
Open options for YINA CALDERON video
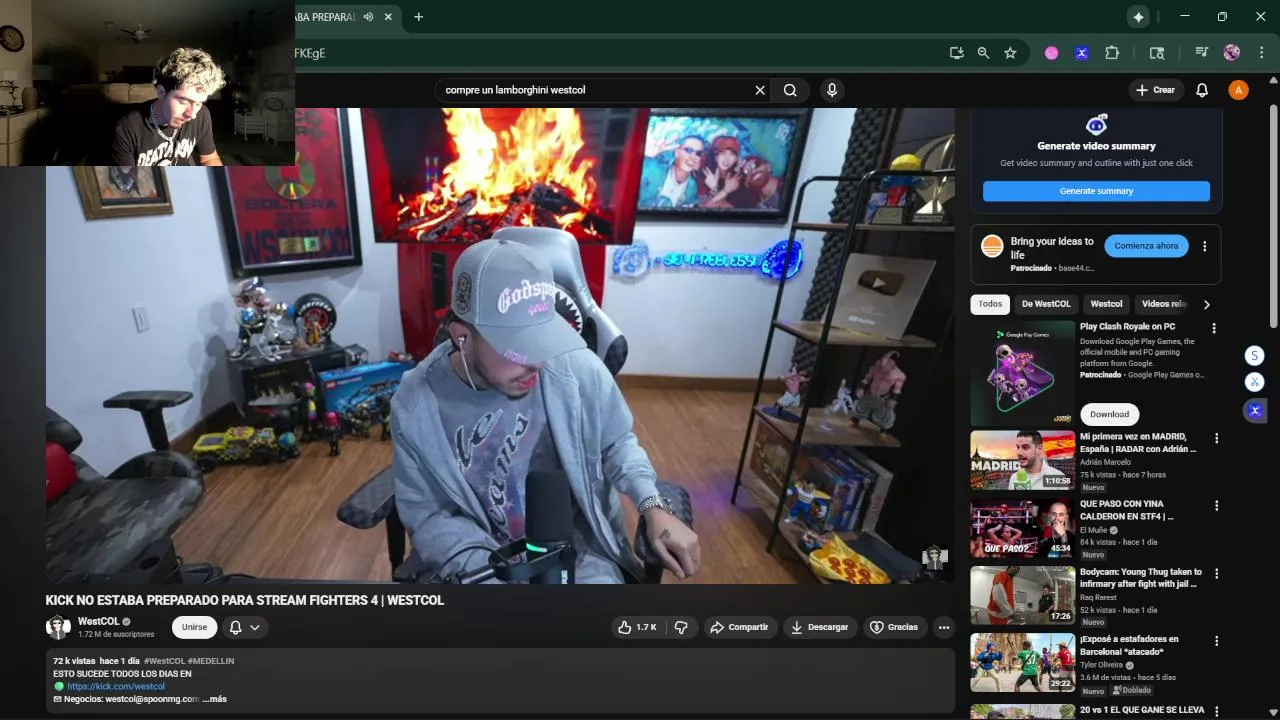point(1216,506)
